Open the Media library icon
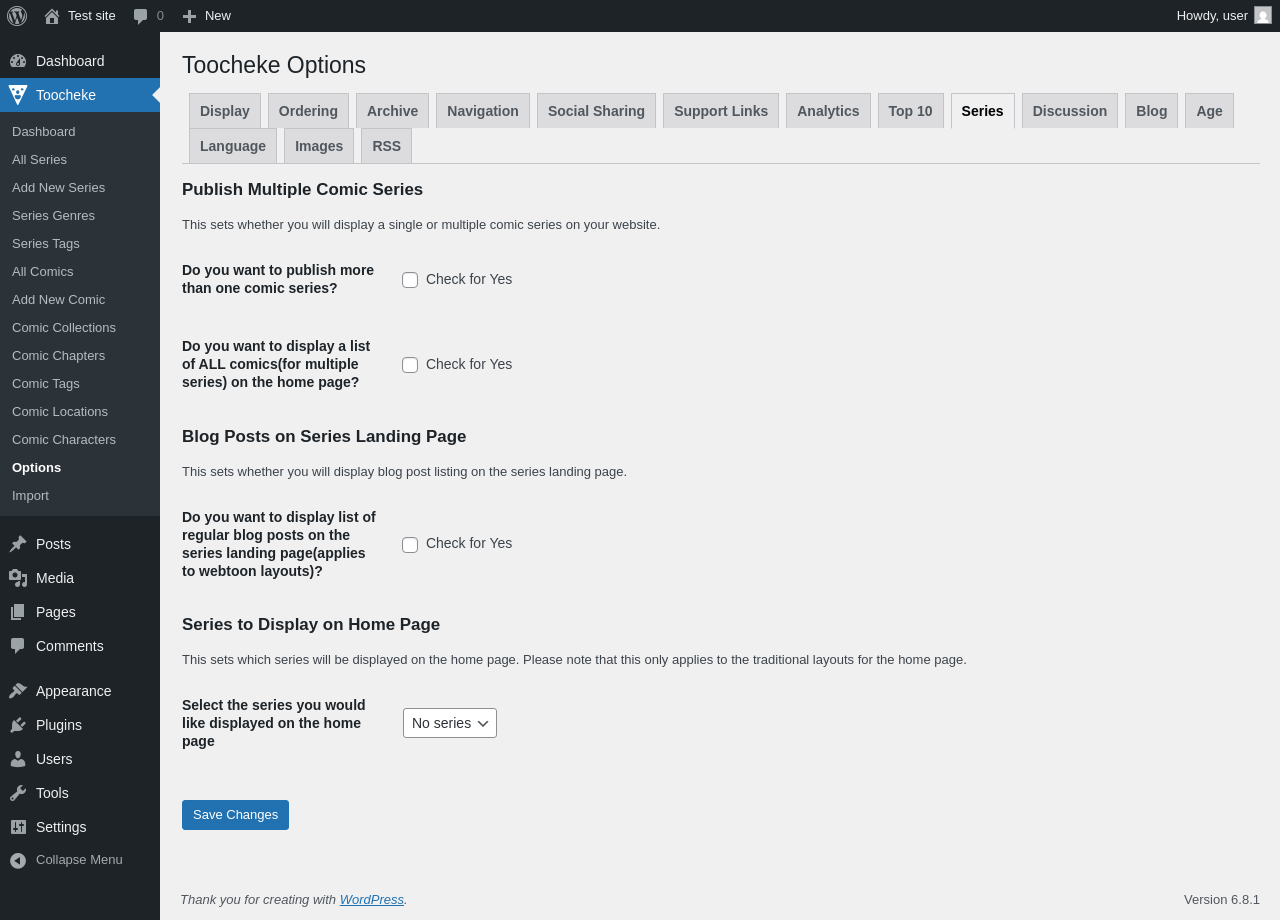This screenshot has width=1280, height=920. (x=18, y=578)
